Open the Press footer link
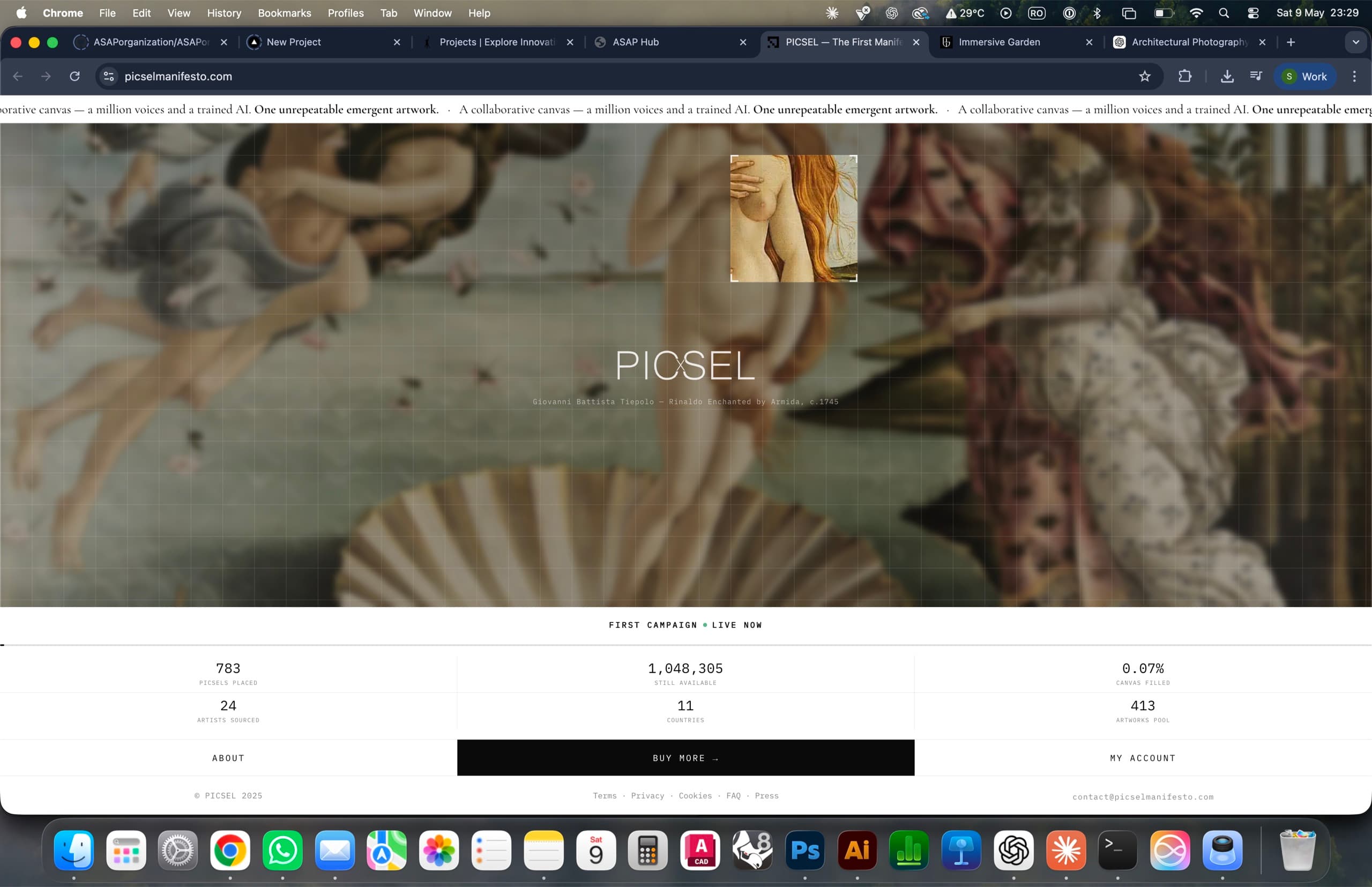1372x887 pixels. coord(766,795)
